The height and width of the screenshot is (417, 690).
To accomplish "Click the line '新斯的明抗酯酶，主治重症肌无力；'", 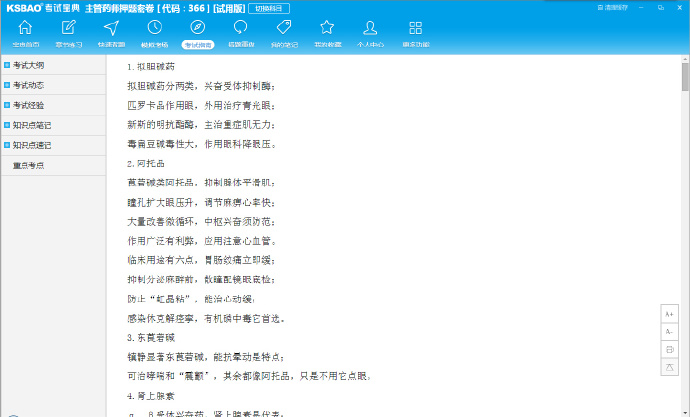I will click(202, 125).
